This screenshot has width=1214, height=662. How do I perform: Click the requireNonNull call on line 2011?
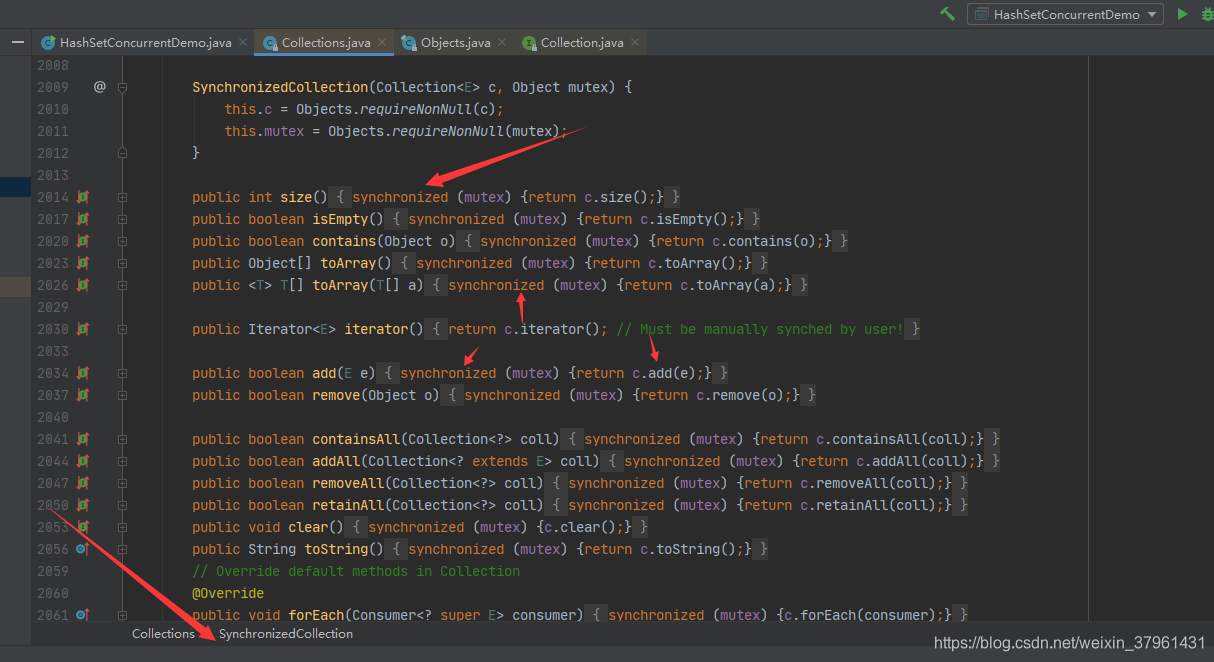[x=448, y=131]
